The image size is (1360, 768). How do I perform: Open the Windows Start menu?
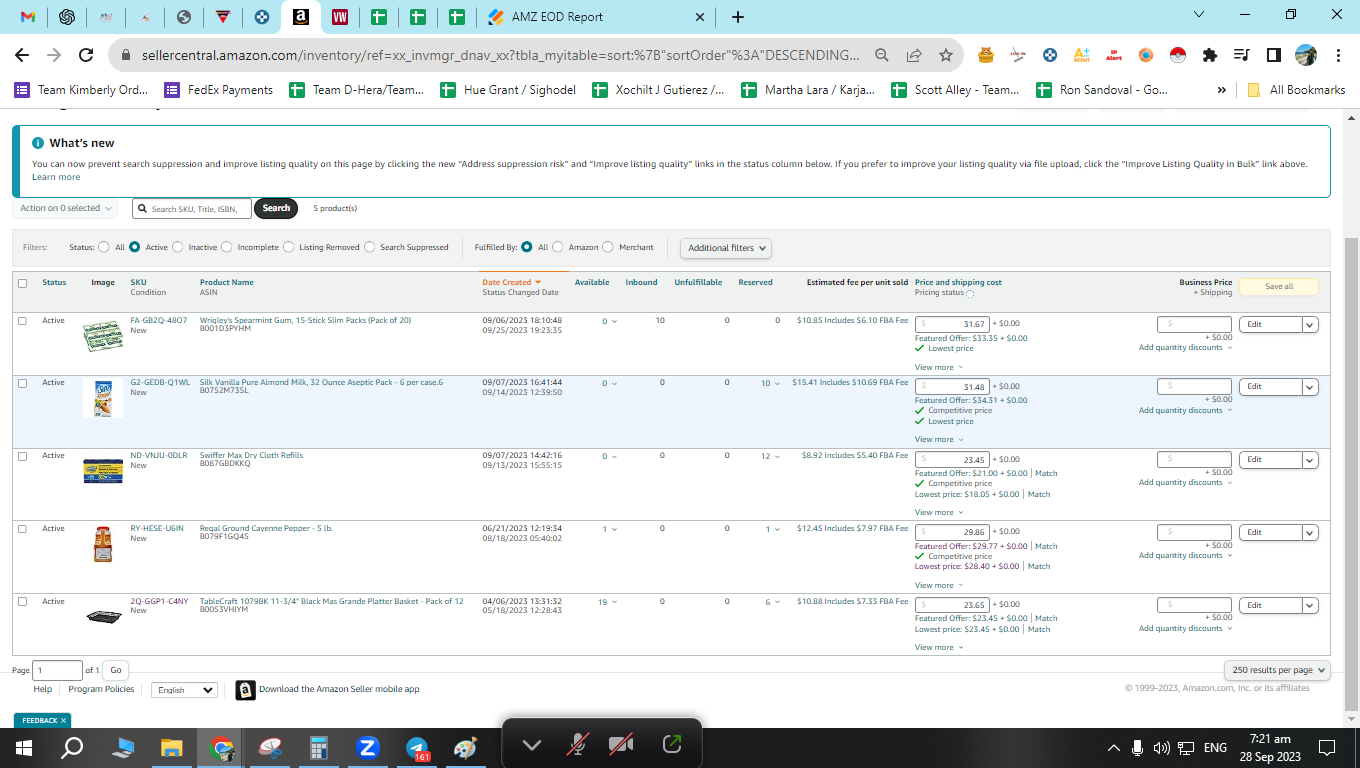point(24,747)
